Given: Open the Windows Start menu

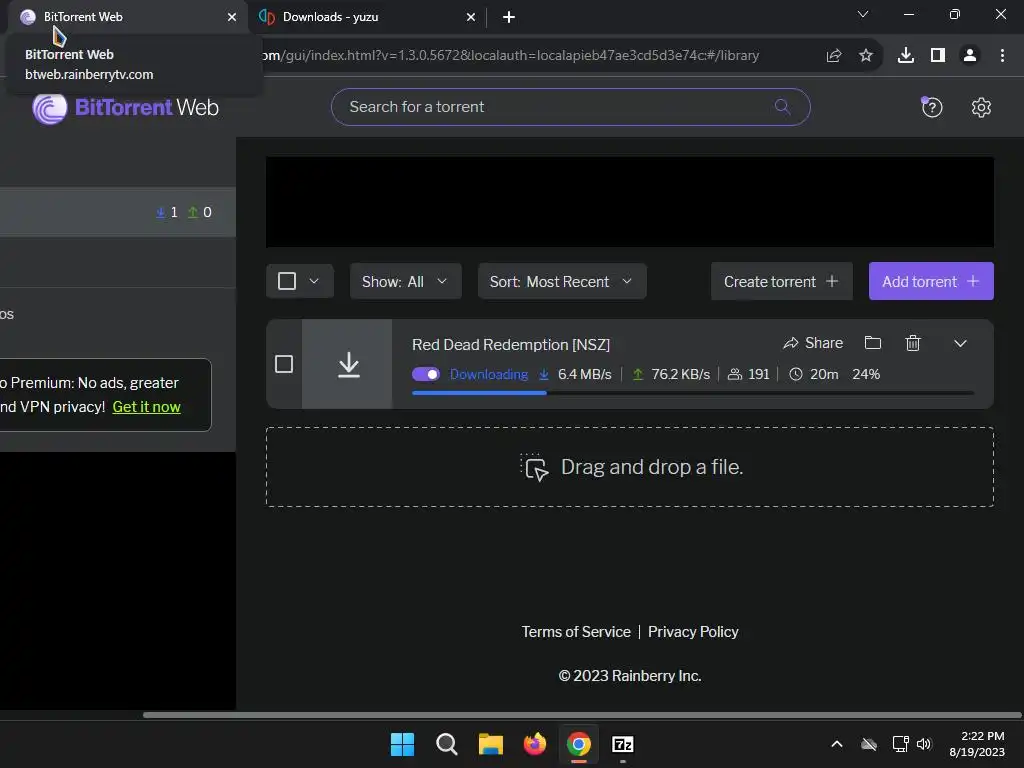Looking at the screenshot, I should click(x=402, y=744).
